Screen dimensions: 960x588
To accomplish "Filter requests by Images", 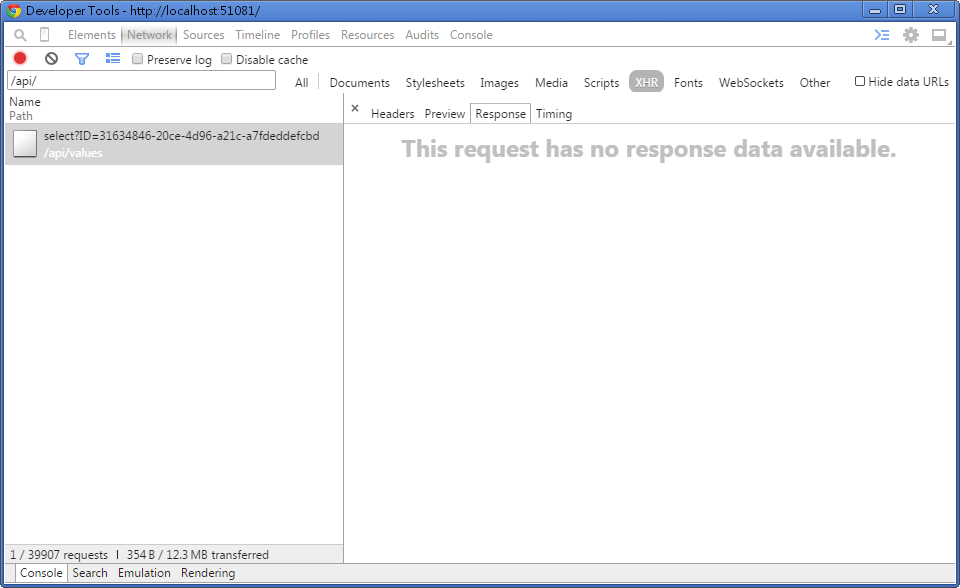I will point(499,83).
